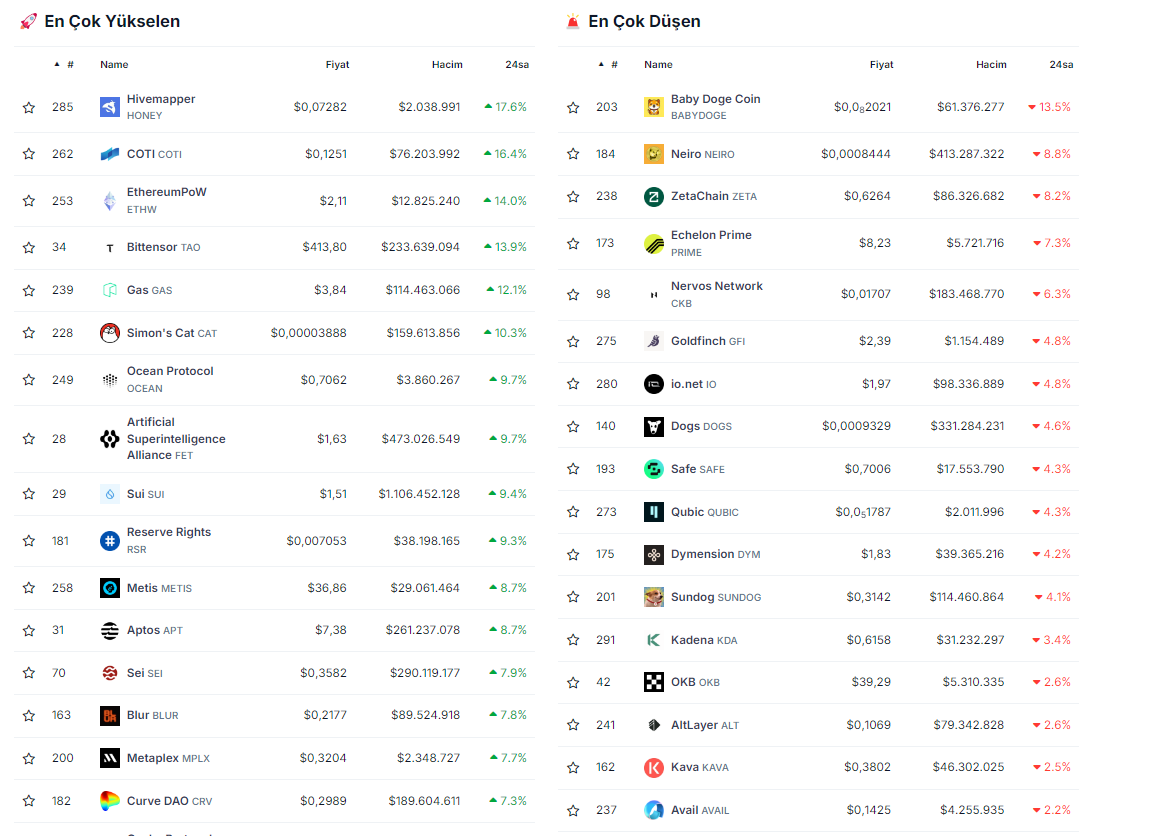This screenshot has height=836, width=1157.
Task: Click the OKB coin logo
Action: (654, 683)
